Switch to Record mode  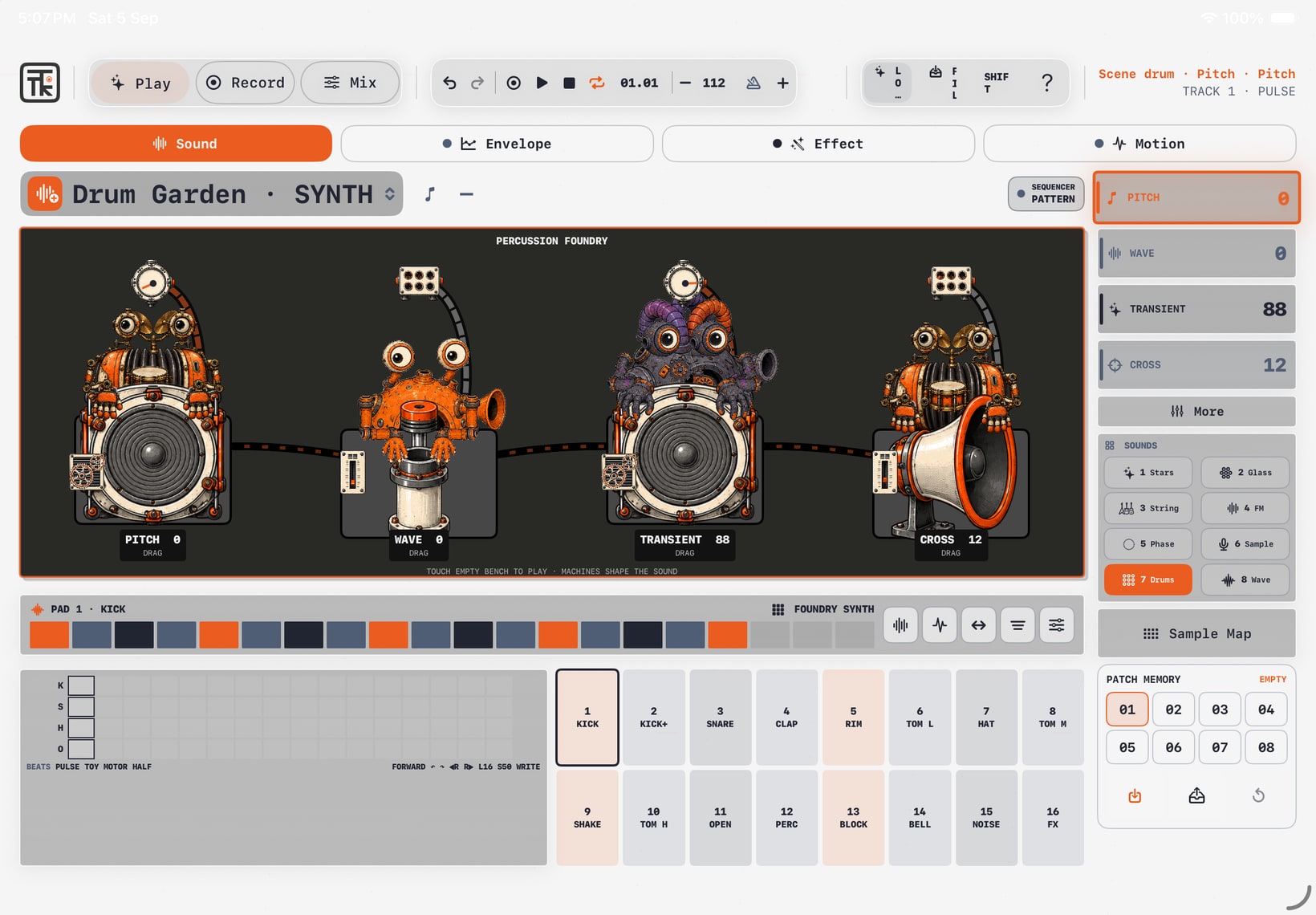246,83
